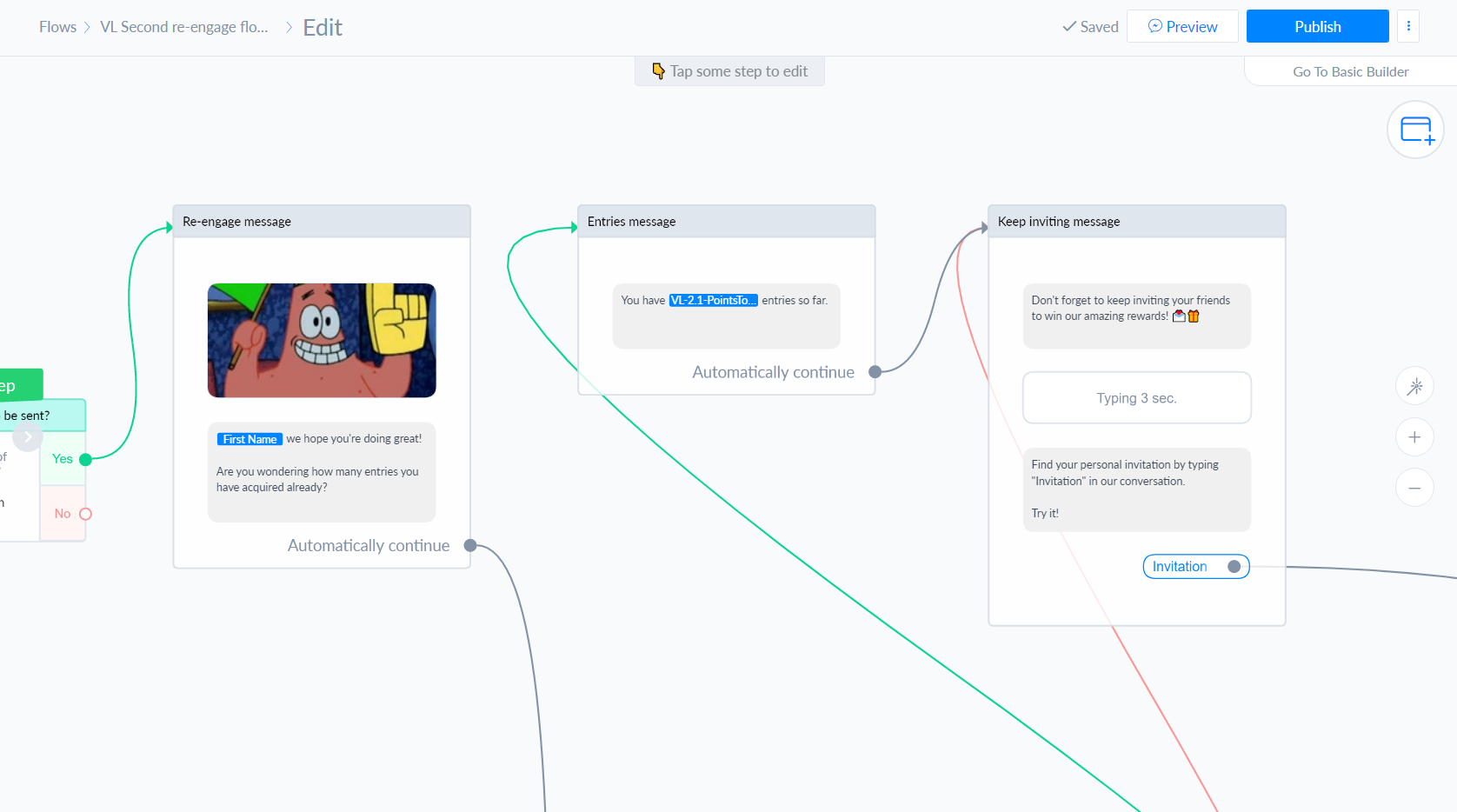Image resolution: width=1457 pixels, height=812 pixels.
Task: Zoom in with the plus button
Action: coord(1414,436)
